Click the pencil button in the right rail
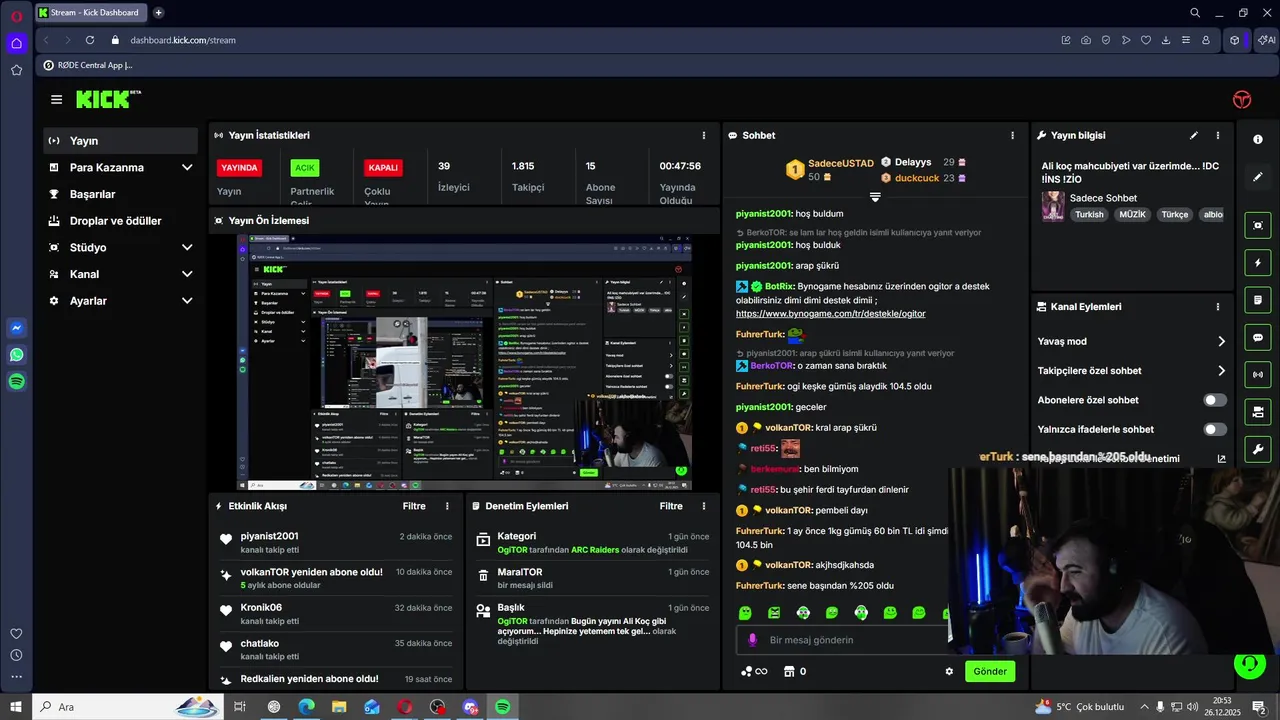Viewport: 1280px width, 720px height. click(1258, 177)
